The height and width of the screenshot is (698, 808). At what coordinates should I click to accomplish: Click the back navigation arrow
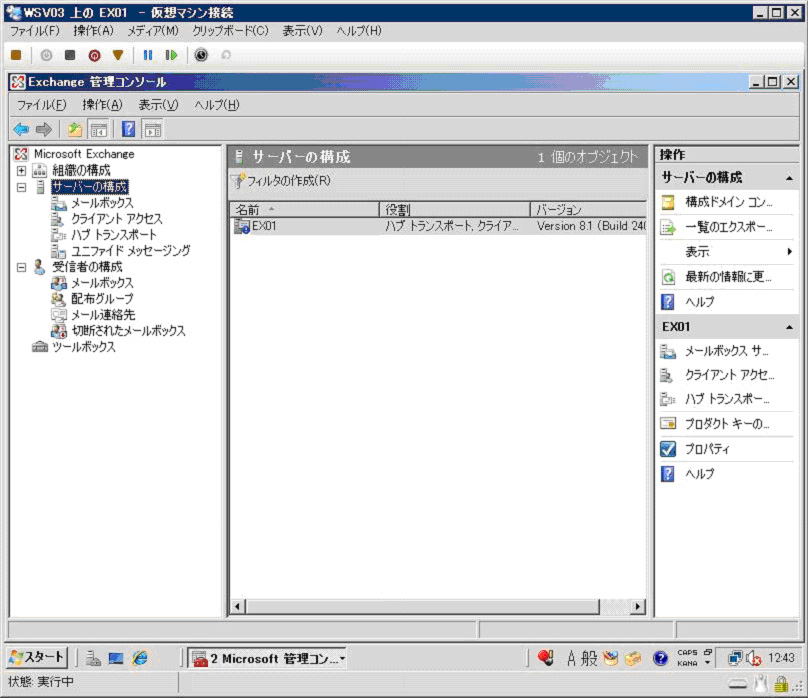point(21,128)
